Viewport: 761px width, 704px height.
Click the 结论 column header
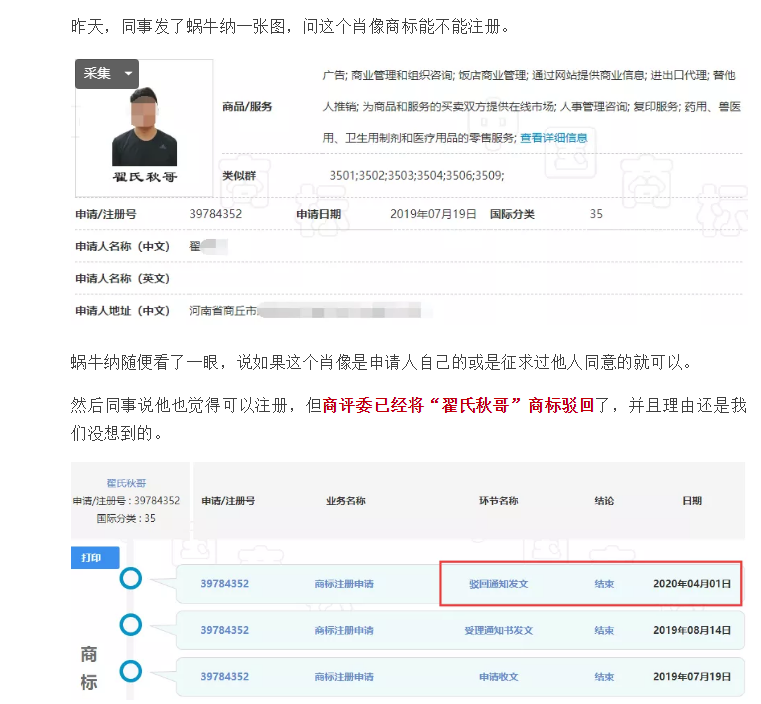tap(604, 501)
